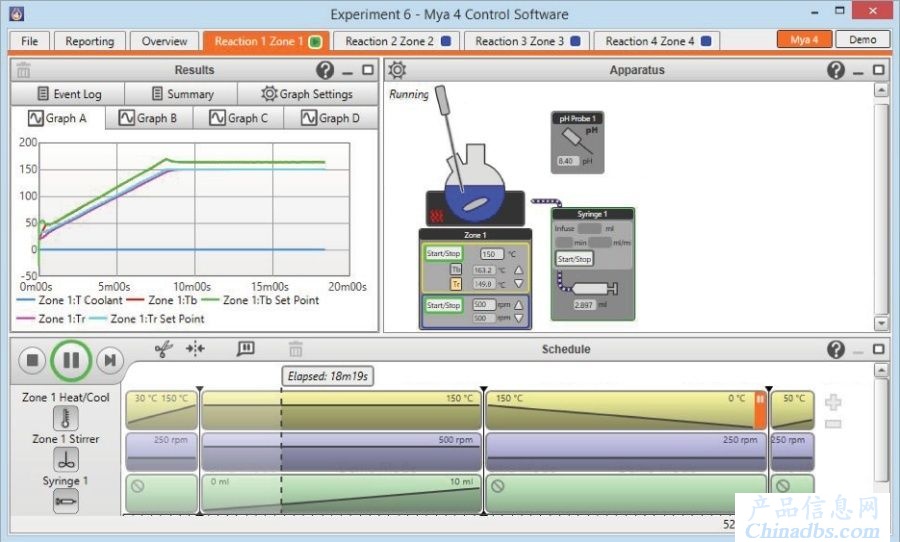Click the Demo button
This screenshot has width=900, height=542.
click(x=863, y=40)
